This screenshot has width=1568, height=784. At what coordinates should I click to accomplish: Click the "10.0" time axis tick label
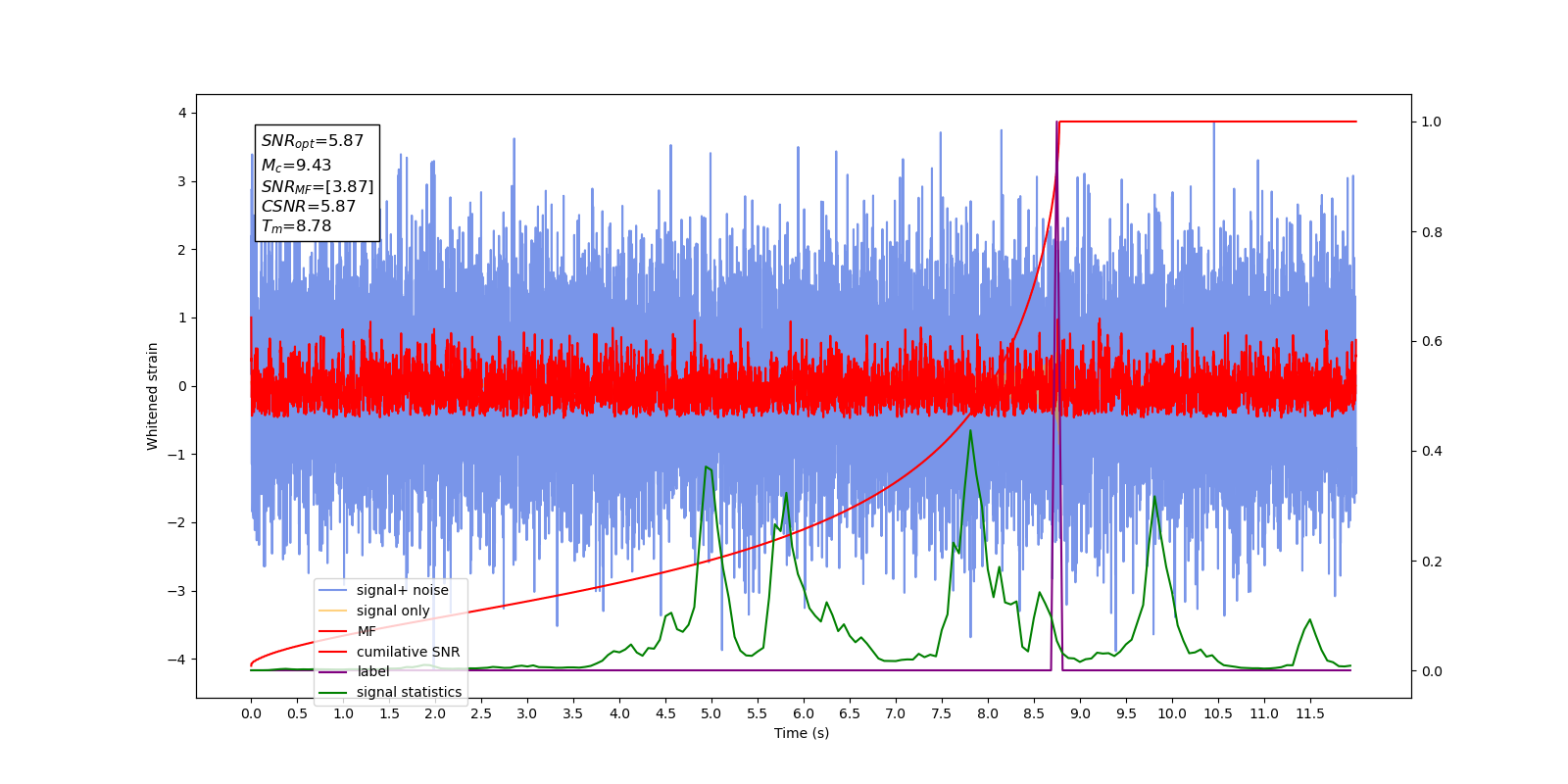point(1172,713)
